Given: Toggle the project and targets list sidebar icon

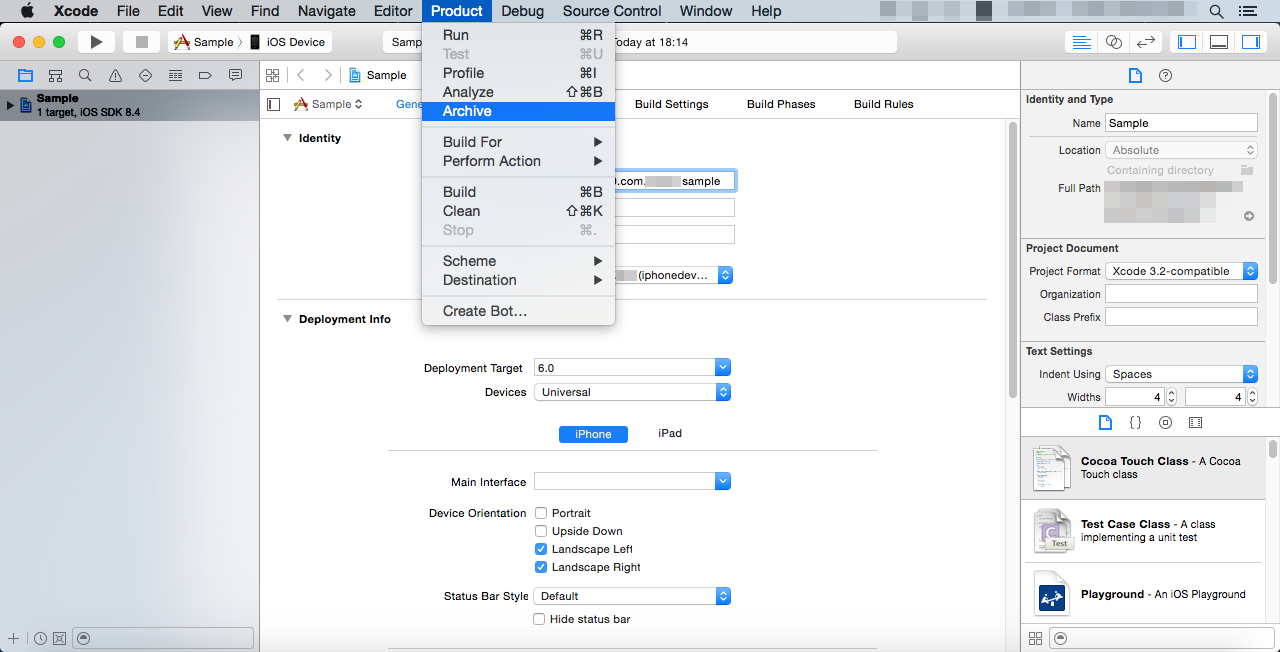Looking at the screenshot, I should pyautogui.click(x=274, y=104).
